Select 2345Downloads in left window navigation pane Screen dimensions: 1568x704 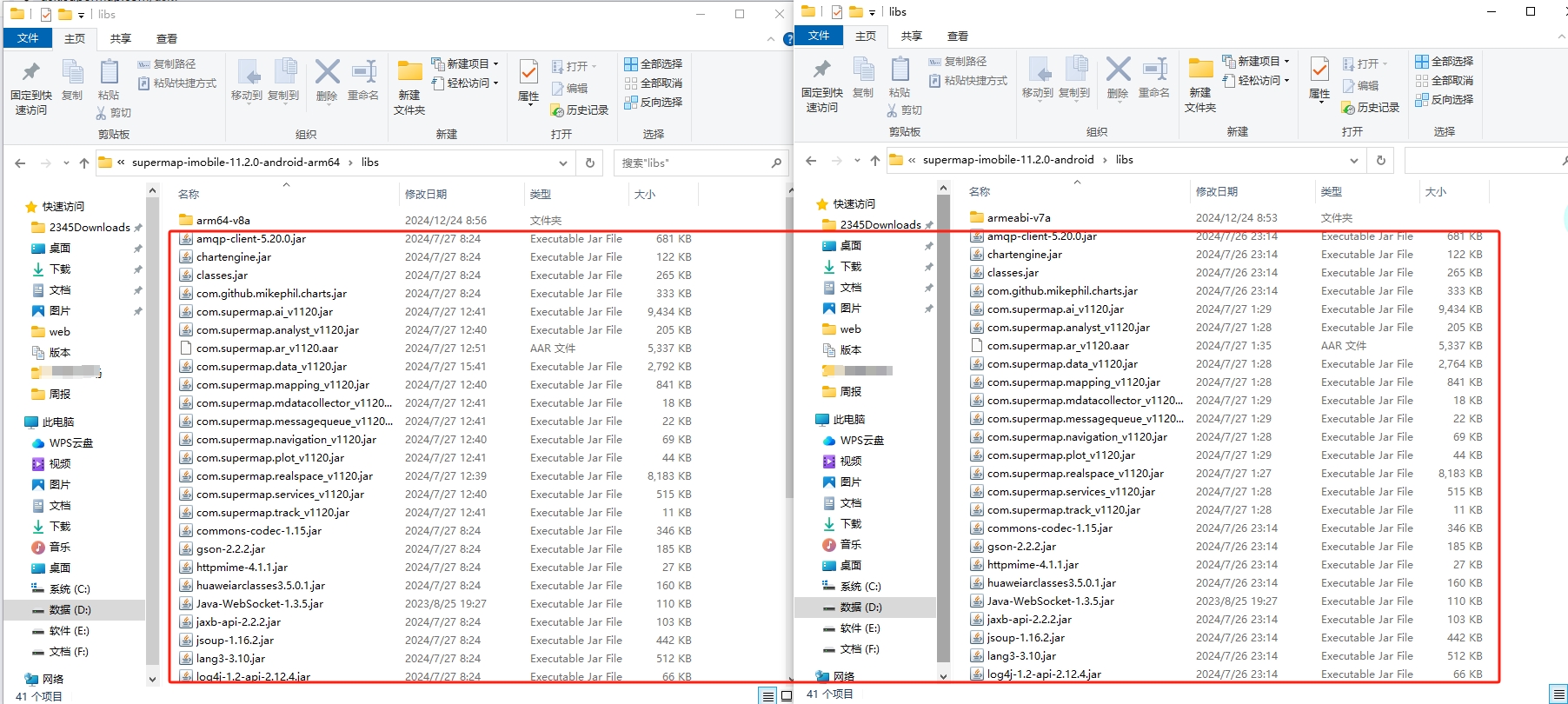tap(90, 228)
